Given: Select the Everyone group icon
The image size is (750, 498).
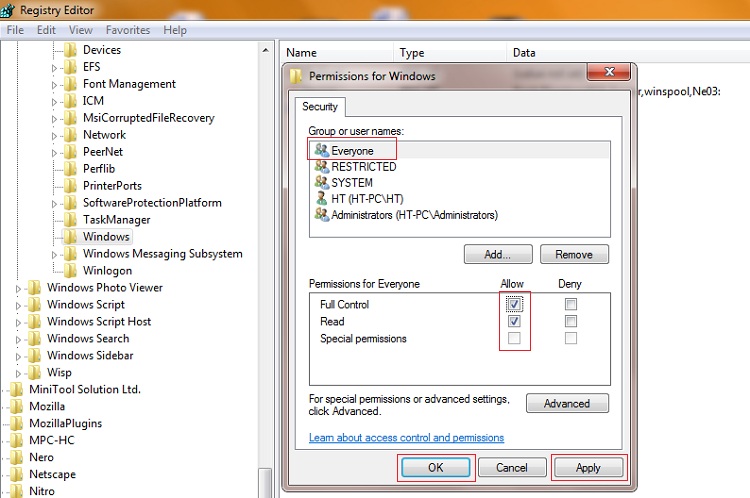Looking at the screenshot, I should point(321,150).
